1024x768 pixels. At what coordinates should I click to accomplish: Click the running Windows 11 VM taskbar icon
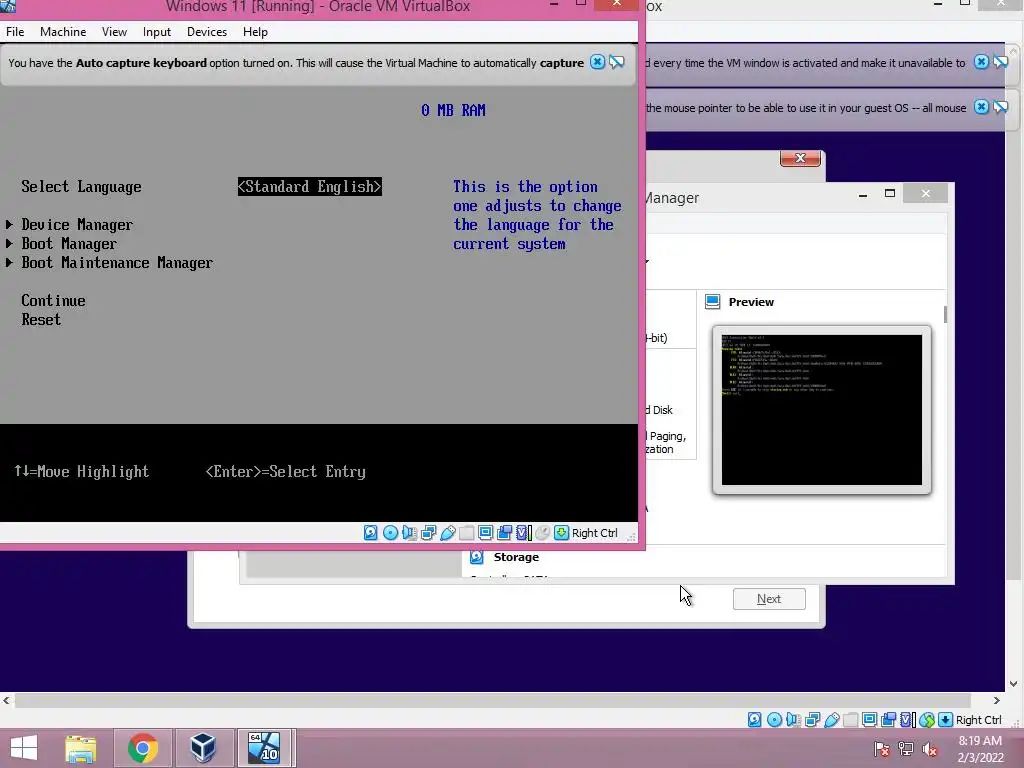(x=264, y=748)
